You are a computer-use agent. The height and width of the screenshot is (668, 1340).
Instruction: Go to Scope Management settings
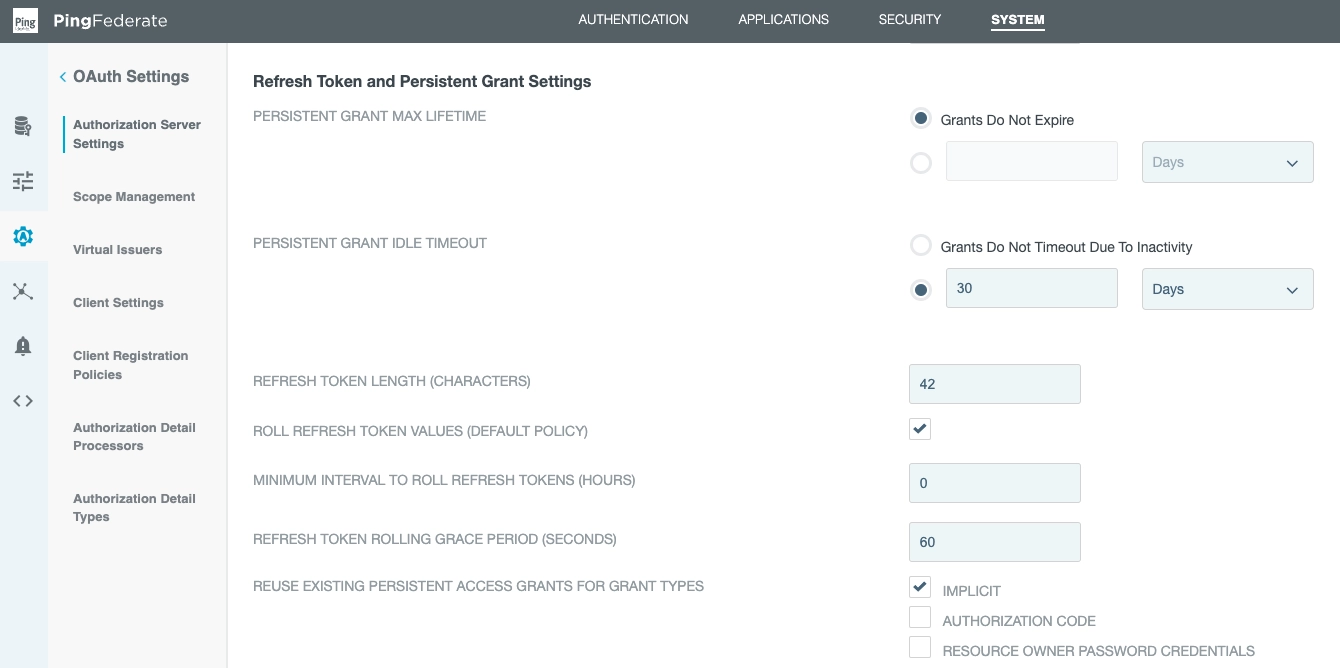pyautogui.click(x=134, y=197)
